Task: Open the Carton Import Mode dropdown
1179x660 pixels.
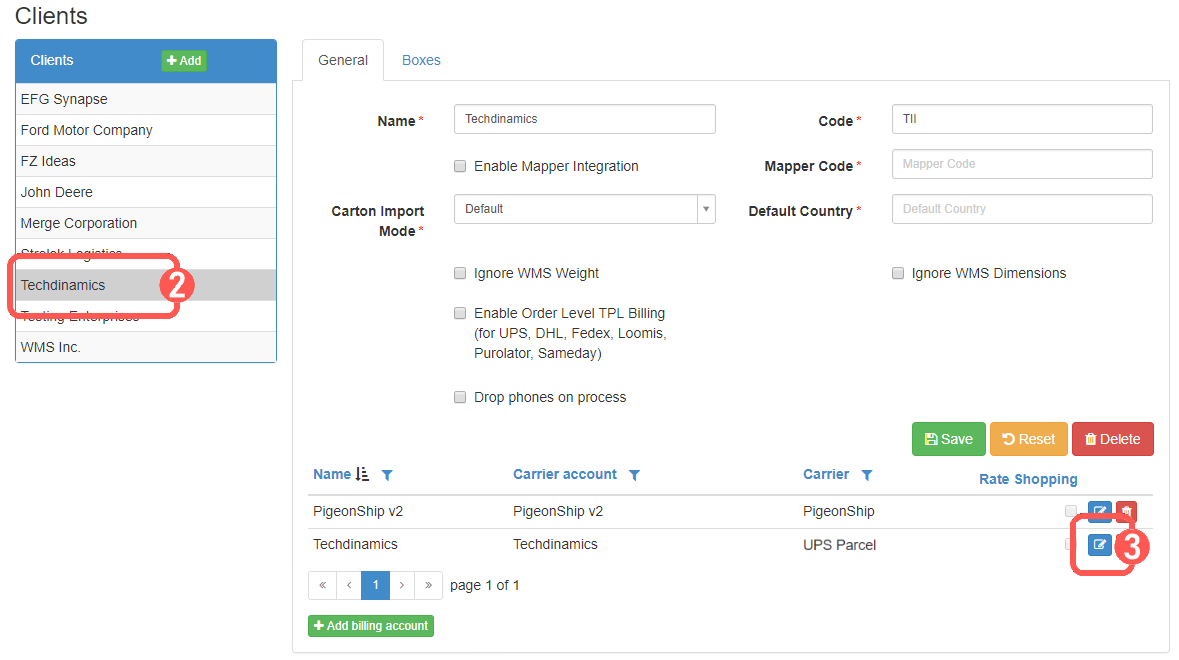Action: point(584,209)
